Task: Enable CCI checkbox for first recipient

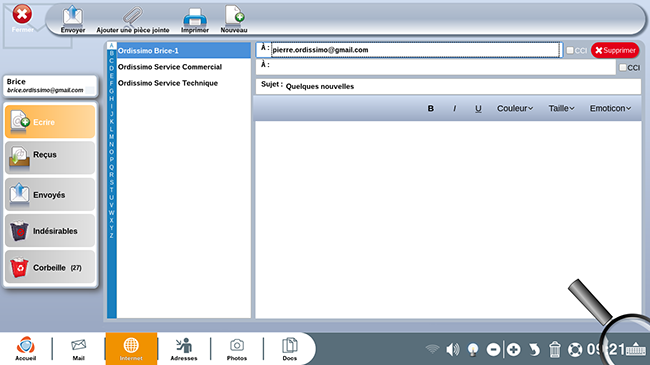Action: (570, 50)
